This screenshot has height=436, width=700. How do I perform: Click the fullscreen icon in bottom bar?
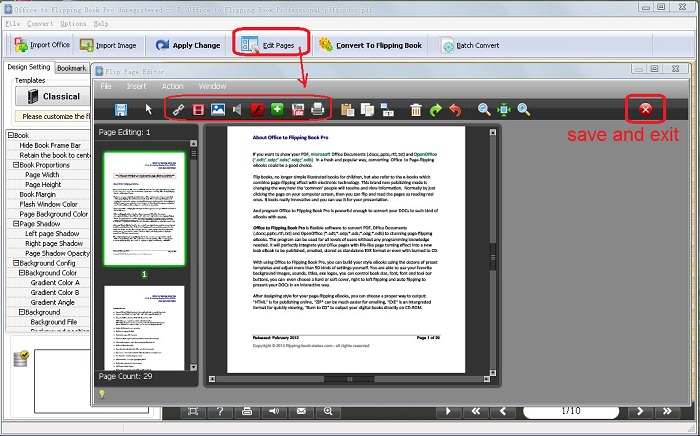pyautogui.click(x=193, y=411)
